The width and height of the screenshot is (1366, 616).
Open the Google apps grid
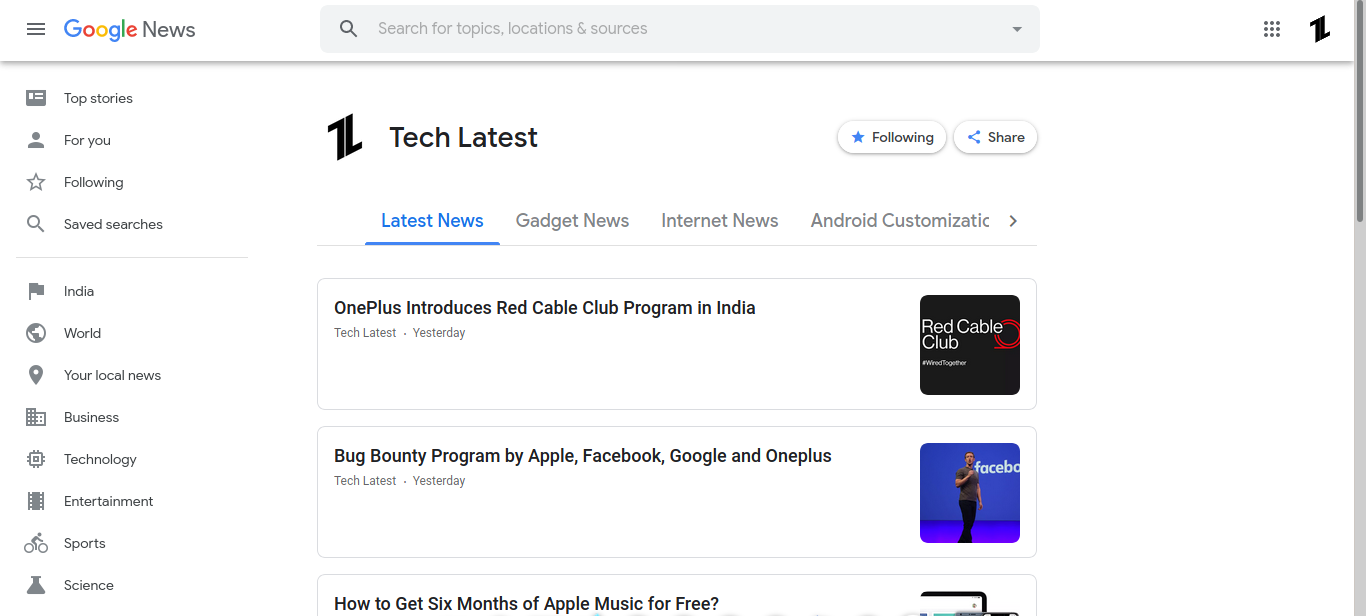click(x=1272, y=29)
